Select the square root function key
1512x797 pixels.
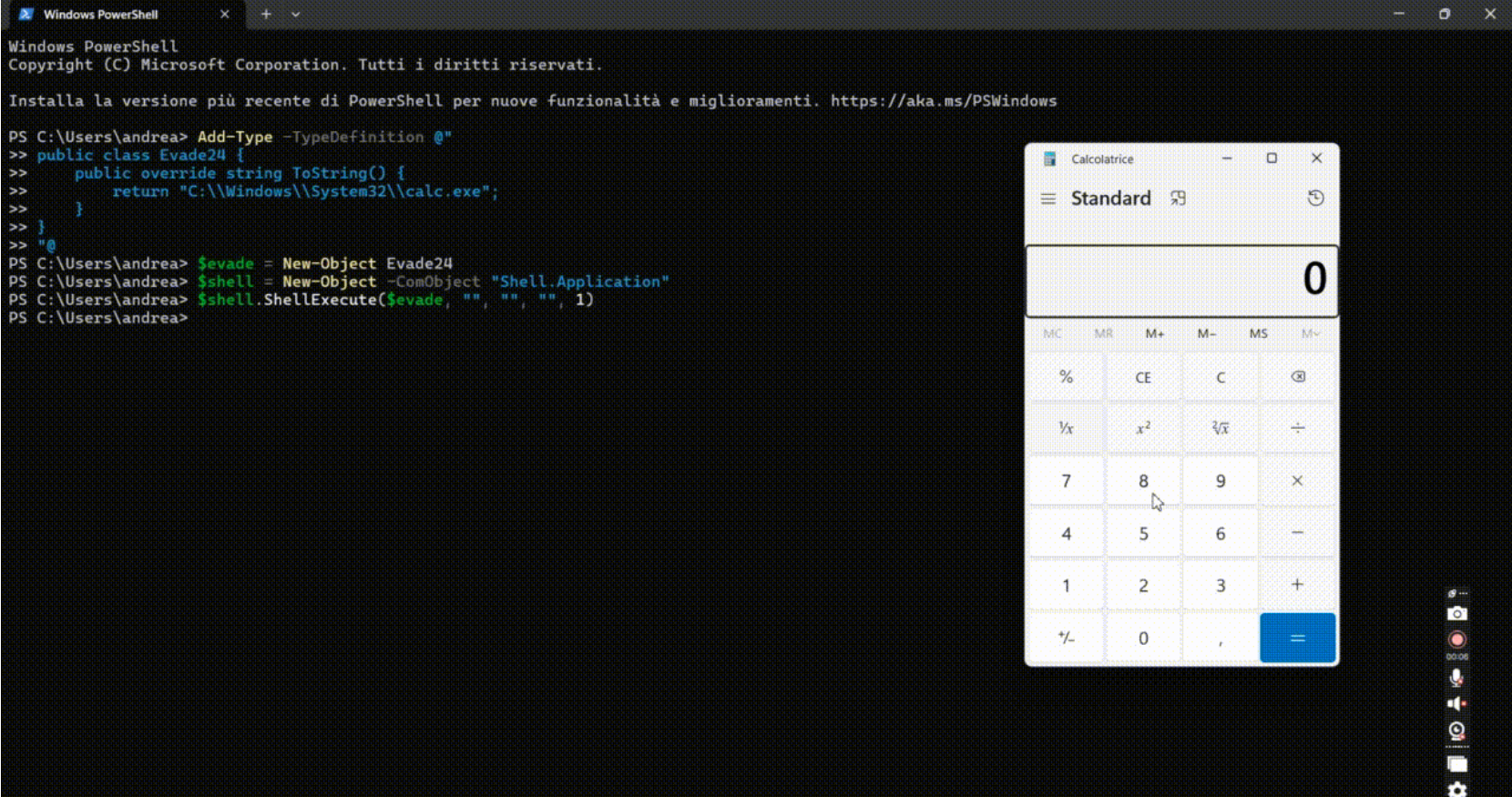(x=1221, y=428)
